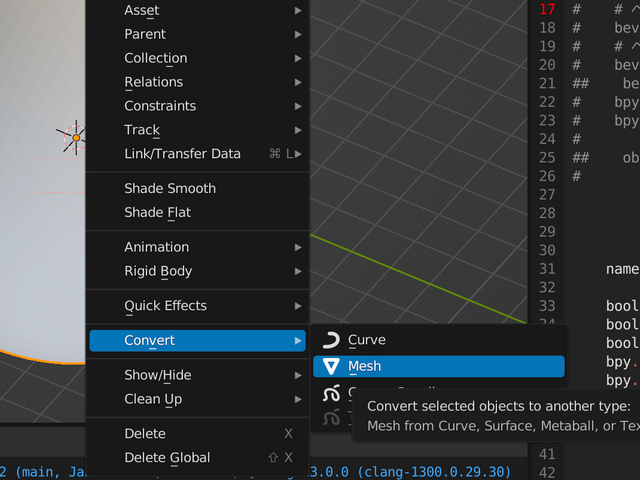Screen dimensions: 640x480
Task: Open the Constraints menu entry
Action: [x=160, y=106]
